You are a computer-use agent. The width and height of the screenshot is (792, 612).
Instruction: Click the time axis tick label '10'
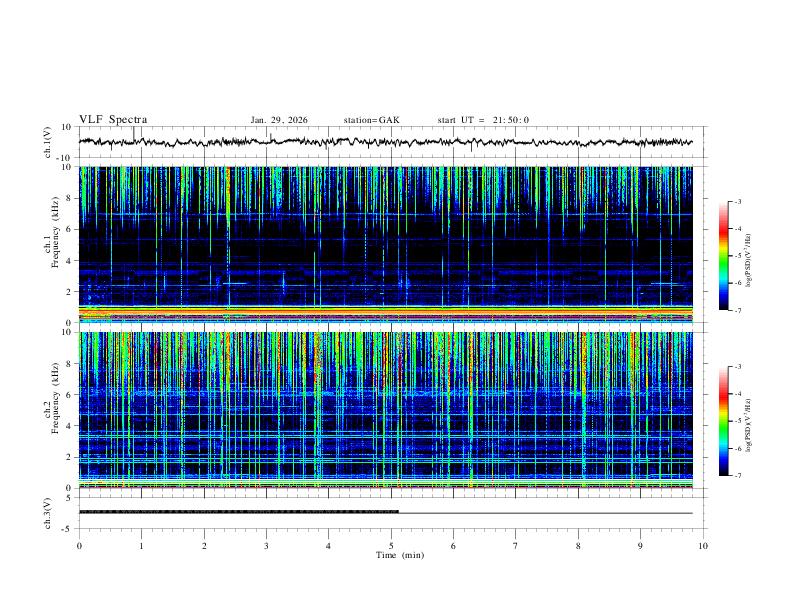(703, 546)
